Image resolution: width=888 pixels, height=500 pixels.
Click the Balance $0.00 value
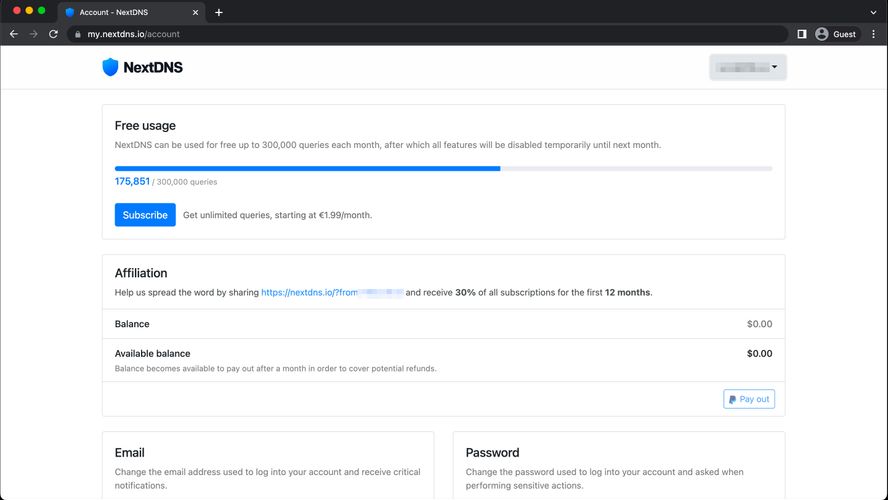[759, 324]
